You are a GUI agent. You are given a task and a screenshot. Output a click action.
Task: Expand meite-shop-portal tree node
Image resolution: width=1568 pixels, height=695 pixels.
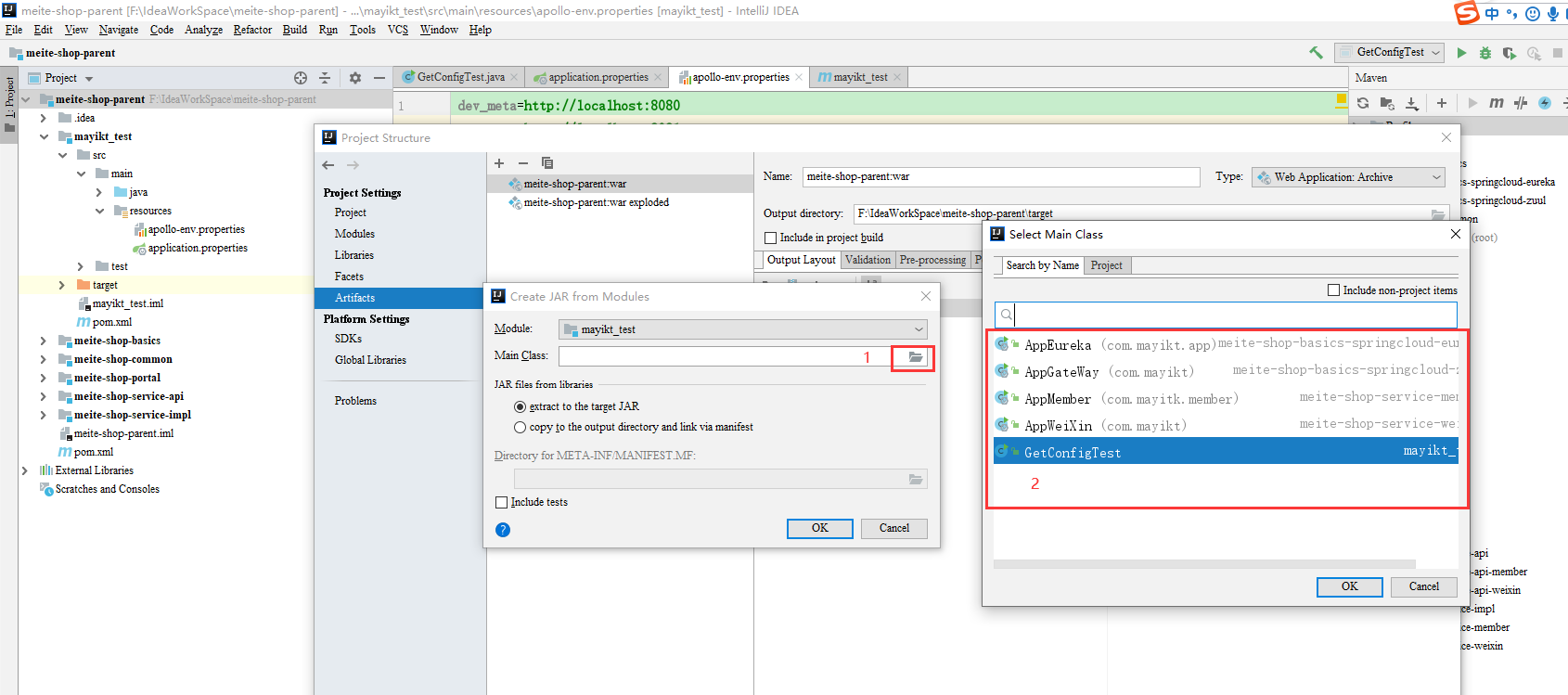[x=44, y=378]
